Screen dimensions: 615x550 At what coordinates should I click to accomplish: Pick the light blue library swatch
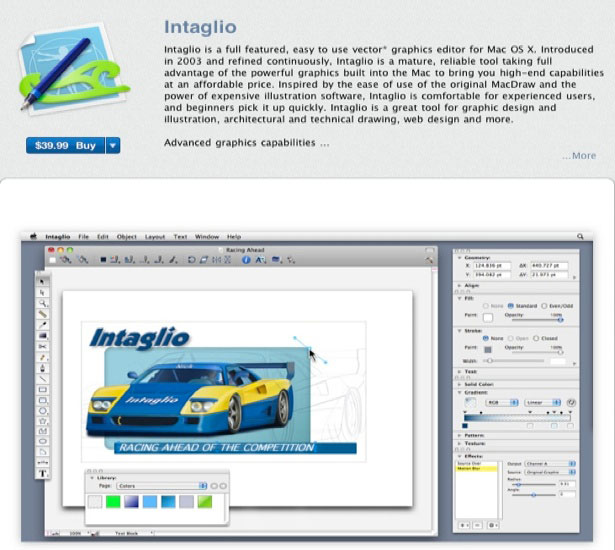tap(150, 502)
